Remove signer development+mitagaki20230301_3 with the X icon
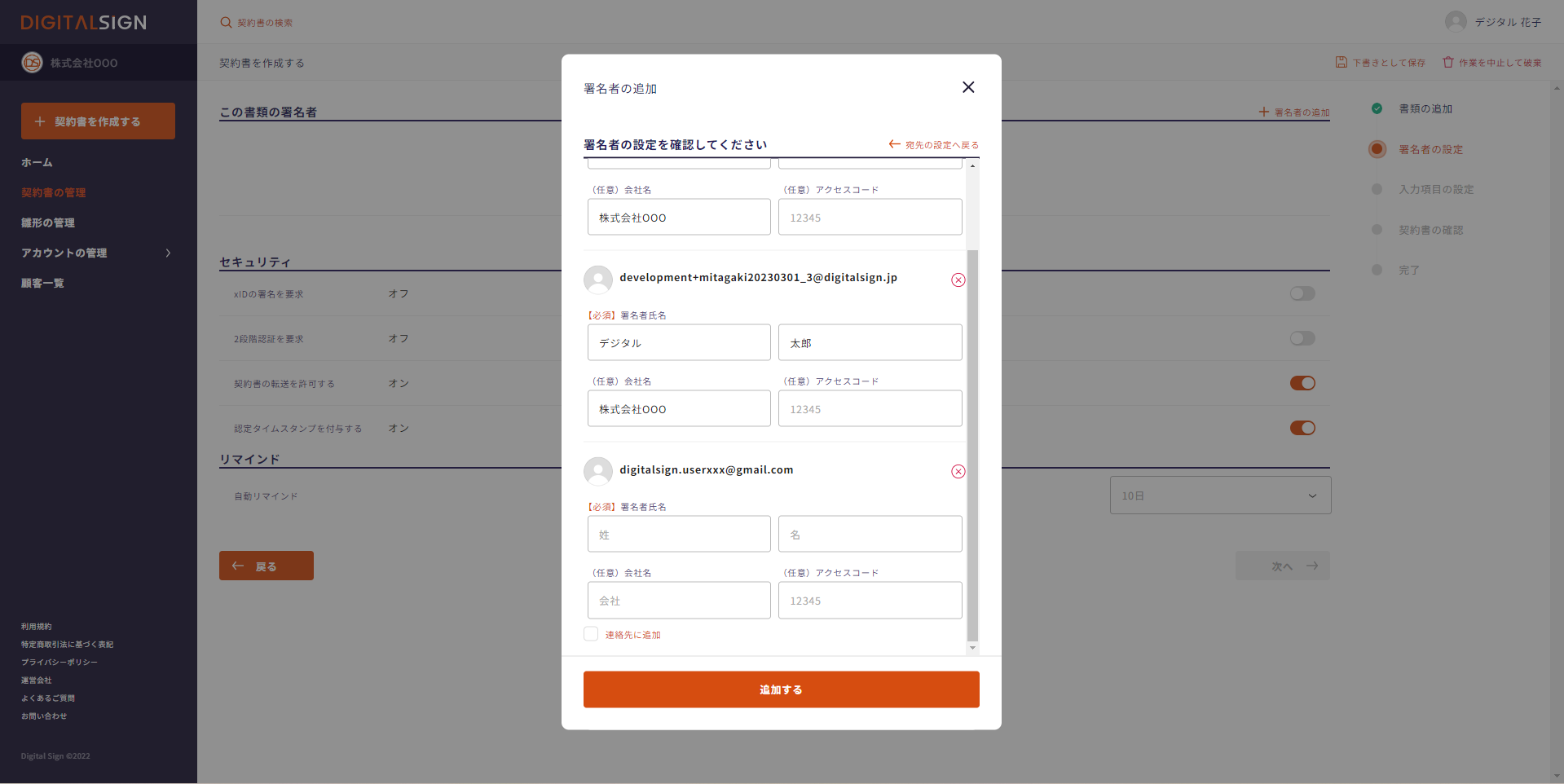 958,280
